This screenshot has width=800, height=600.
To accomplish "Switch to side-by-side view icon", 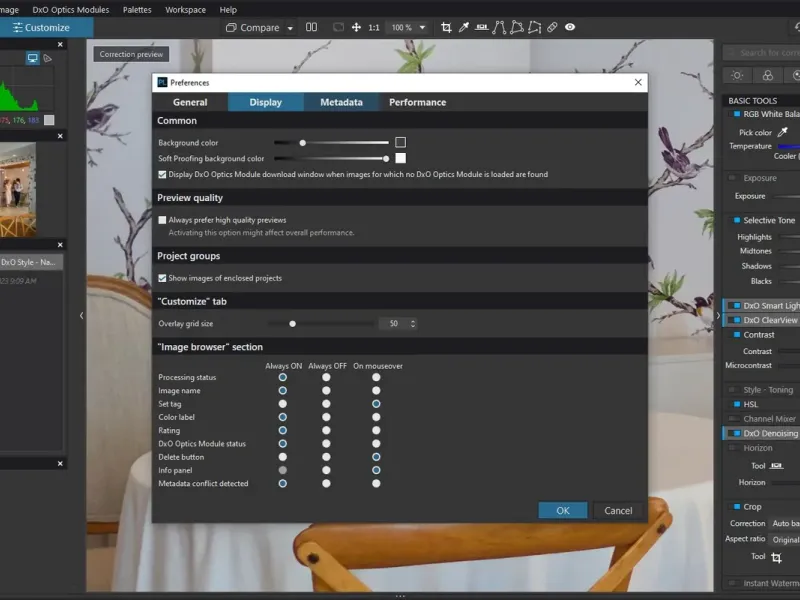I will click(311, 27).
